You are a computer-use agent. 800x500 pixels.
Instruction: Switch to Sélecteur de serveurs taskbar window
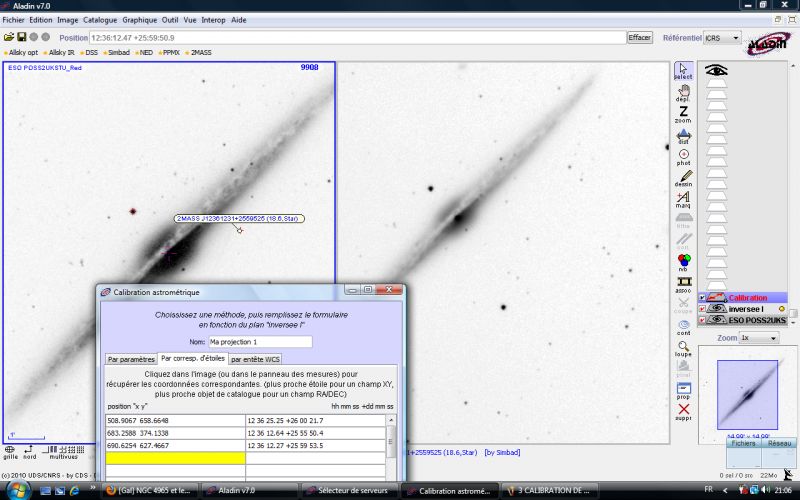click(x=349, y=491)
